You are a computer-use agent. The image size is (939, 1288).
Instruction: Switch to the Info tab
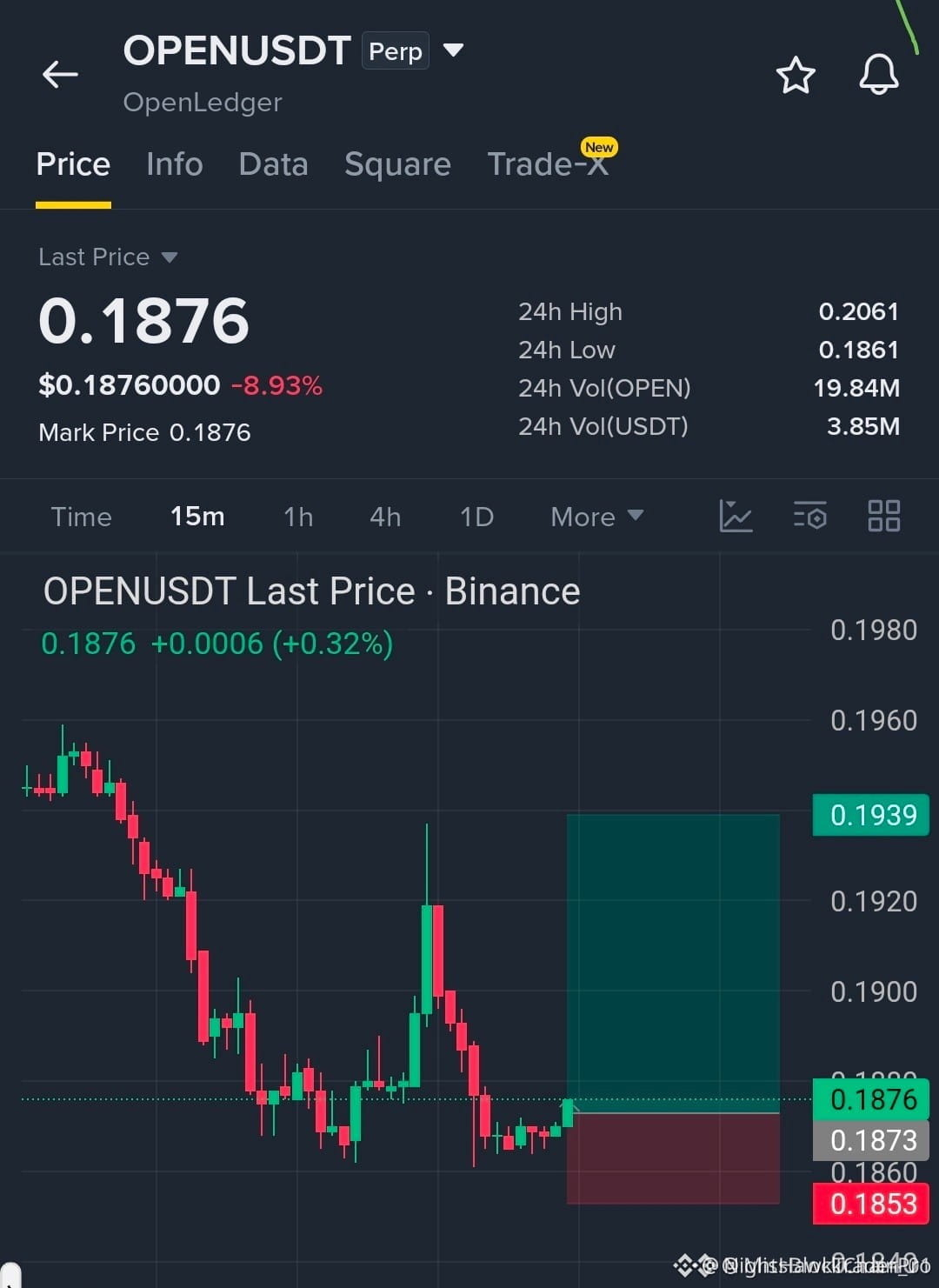click(x=175, y=164)
